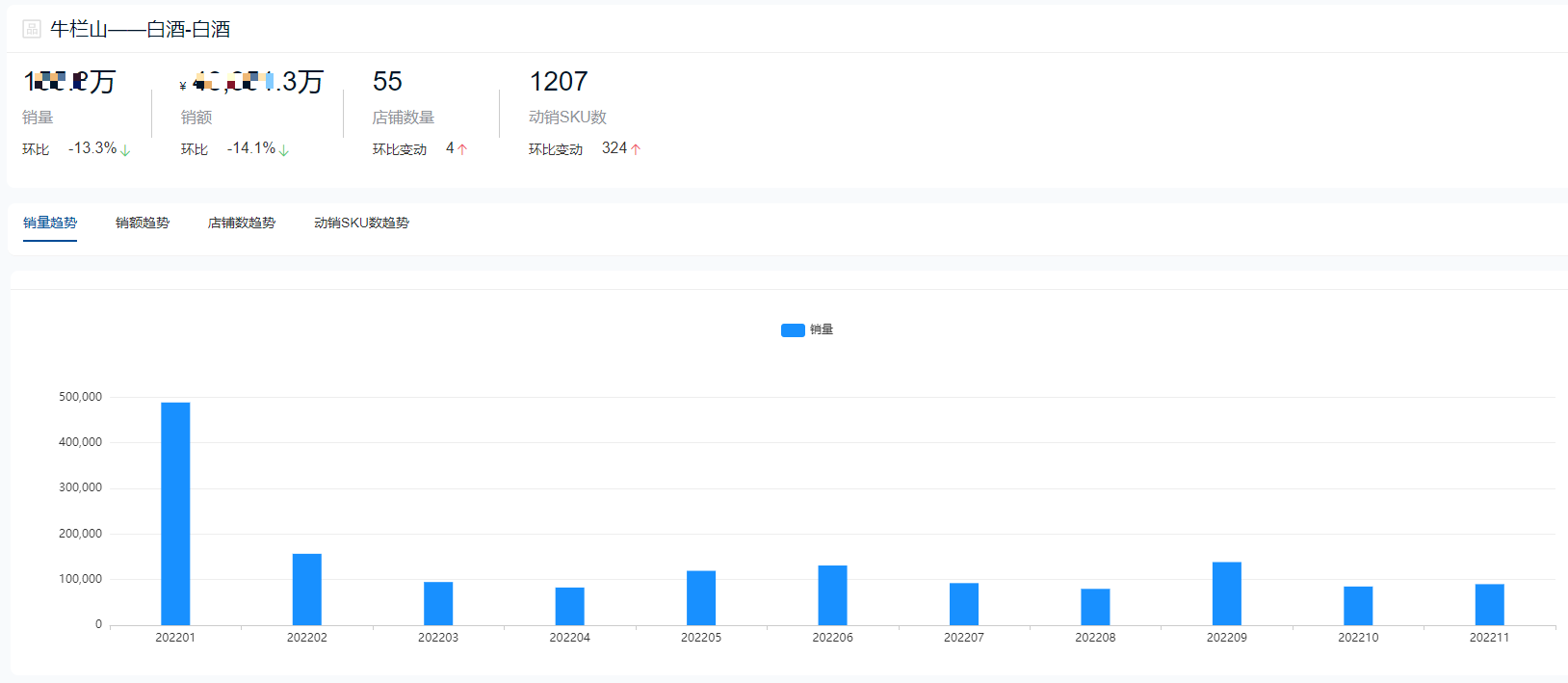
Task: Click the 202204 x-axis label
Action: [x=570, y=638]
